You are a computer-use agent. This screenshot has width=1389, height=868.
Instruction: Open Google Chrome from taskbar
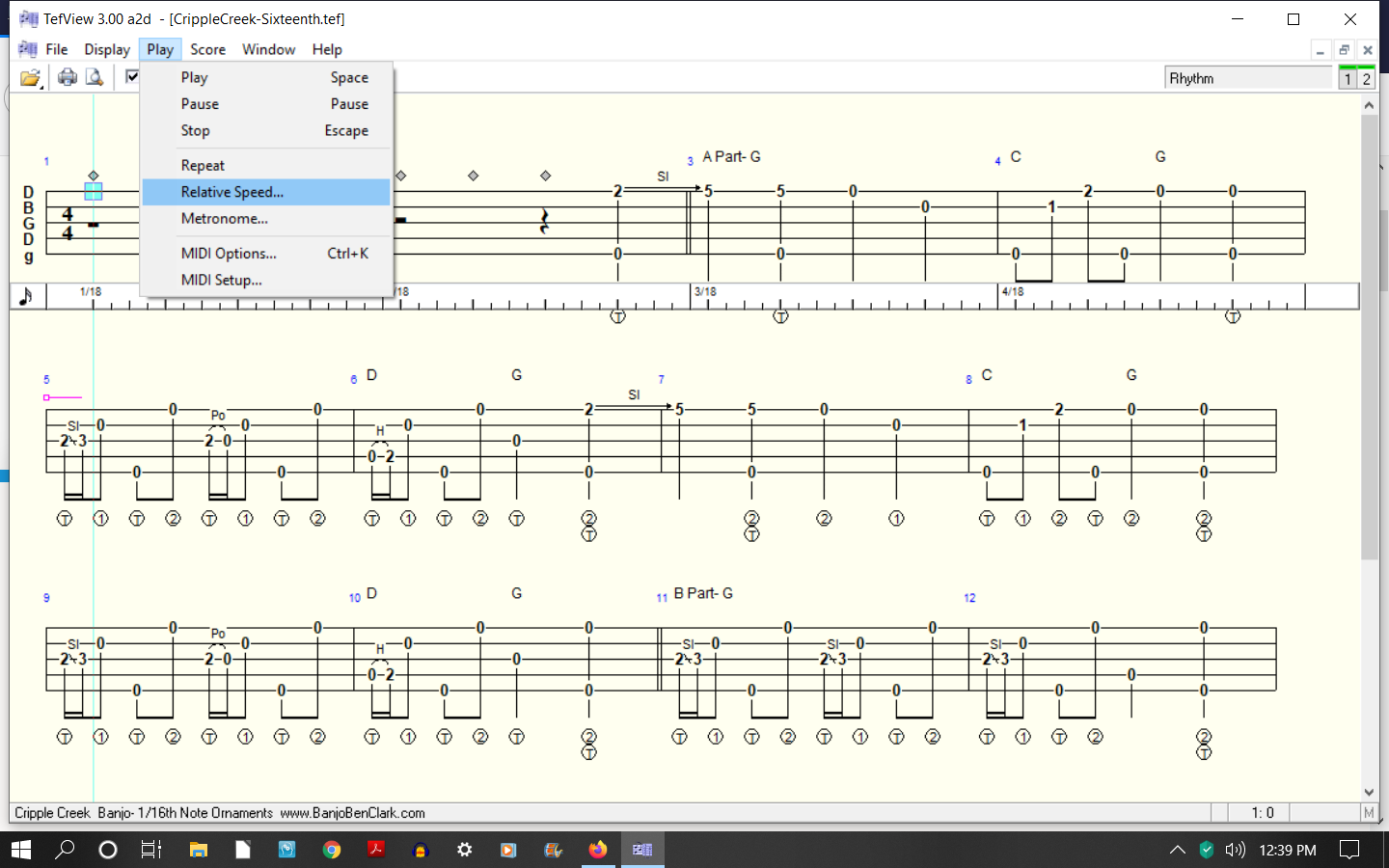pyautogui.click(x=332, y=850)
